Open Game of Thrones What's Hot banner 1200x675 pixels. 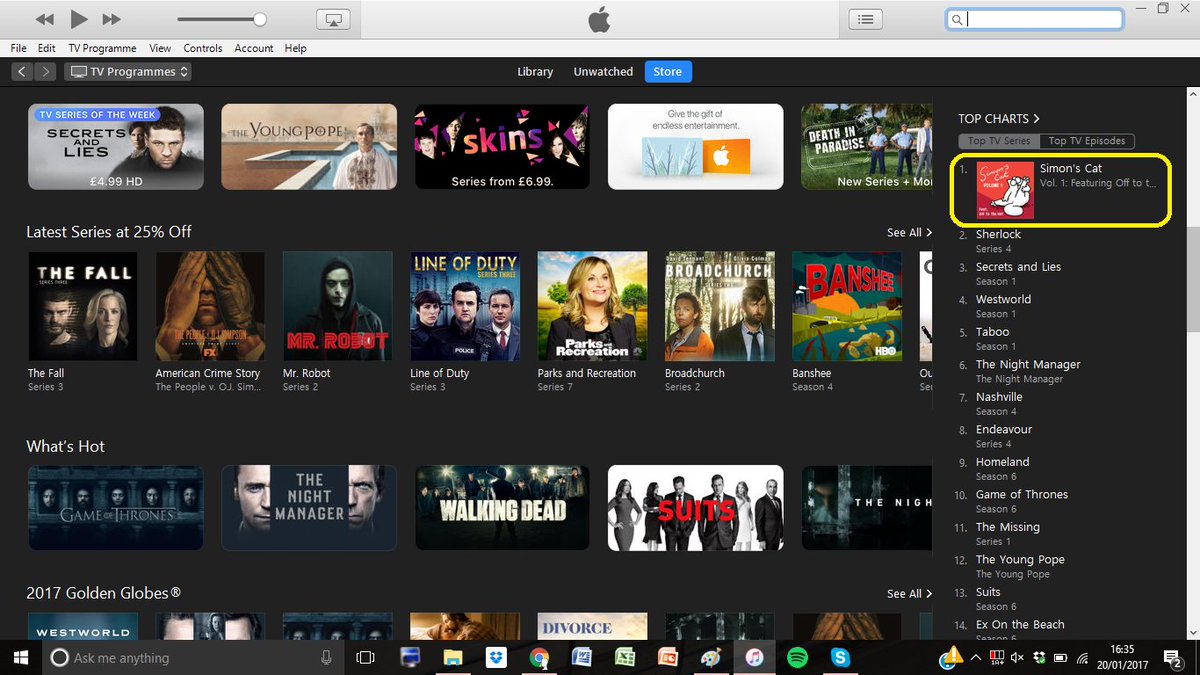(115, 508)
